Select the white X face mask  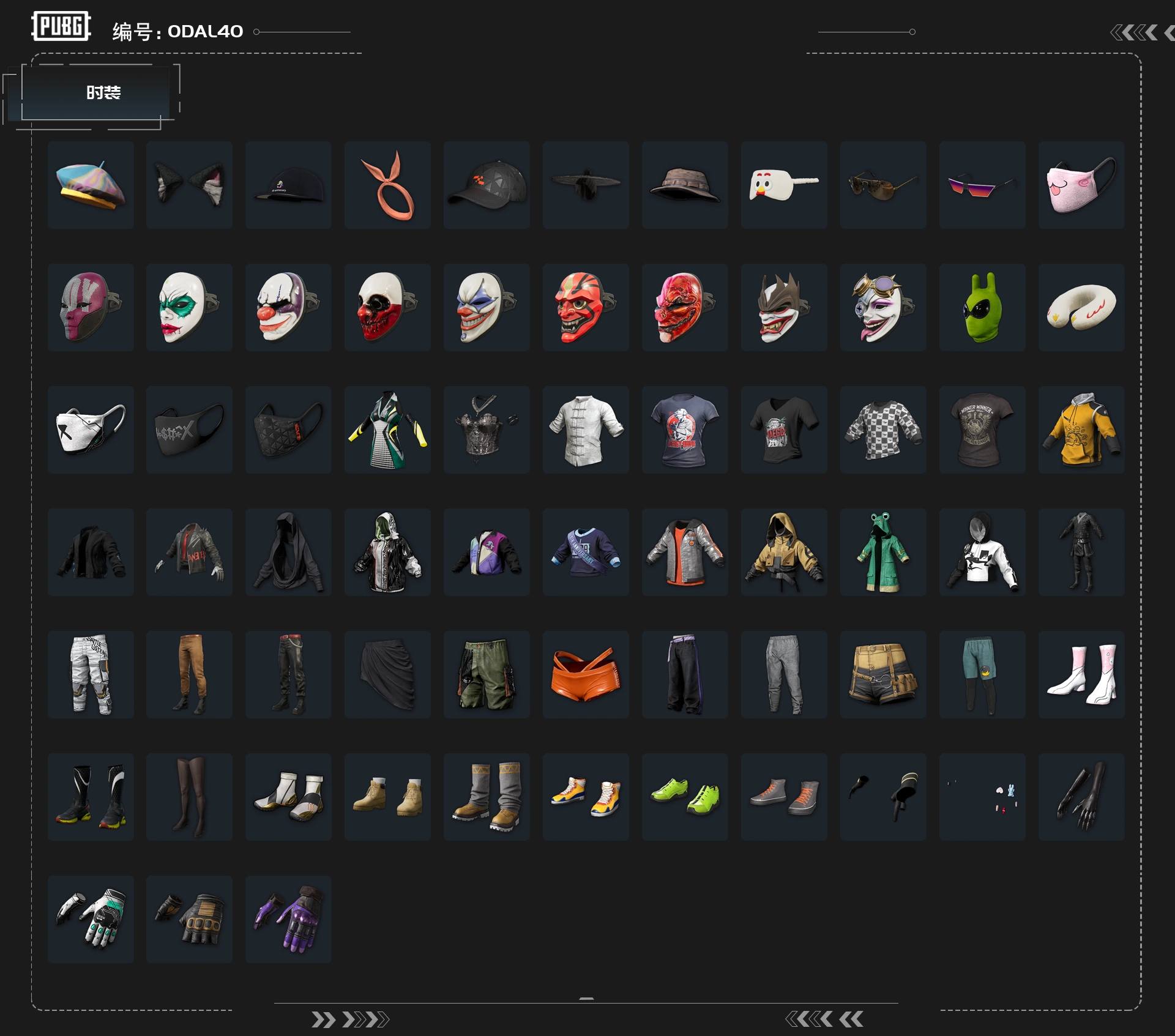pyautogui.click(x=91, y=430)
